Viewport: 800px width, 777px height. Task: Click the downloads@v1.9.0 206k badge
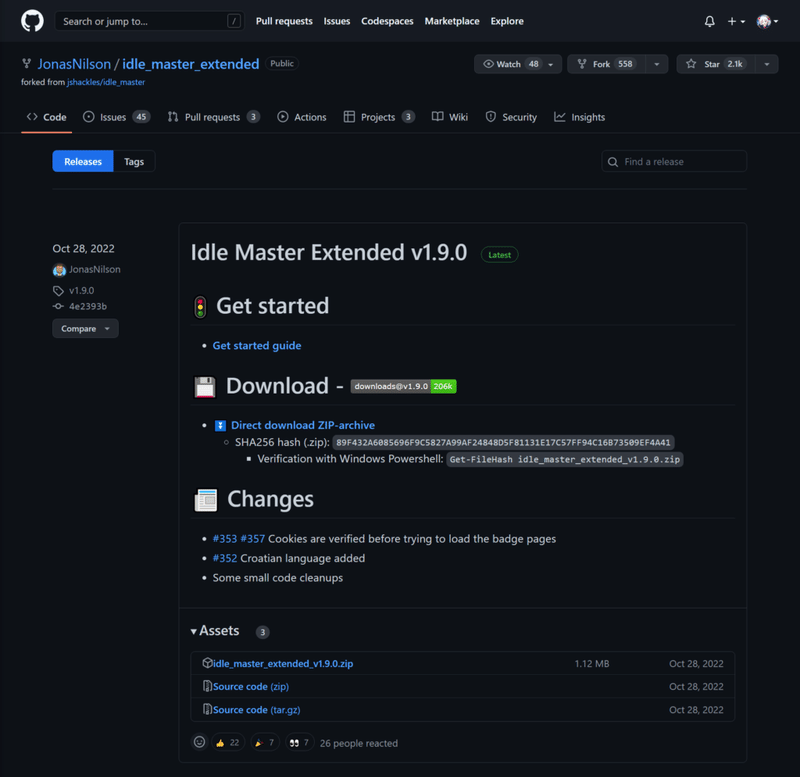[x=404, y=385]
